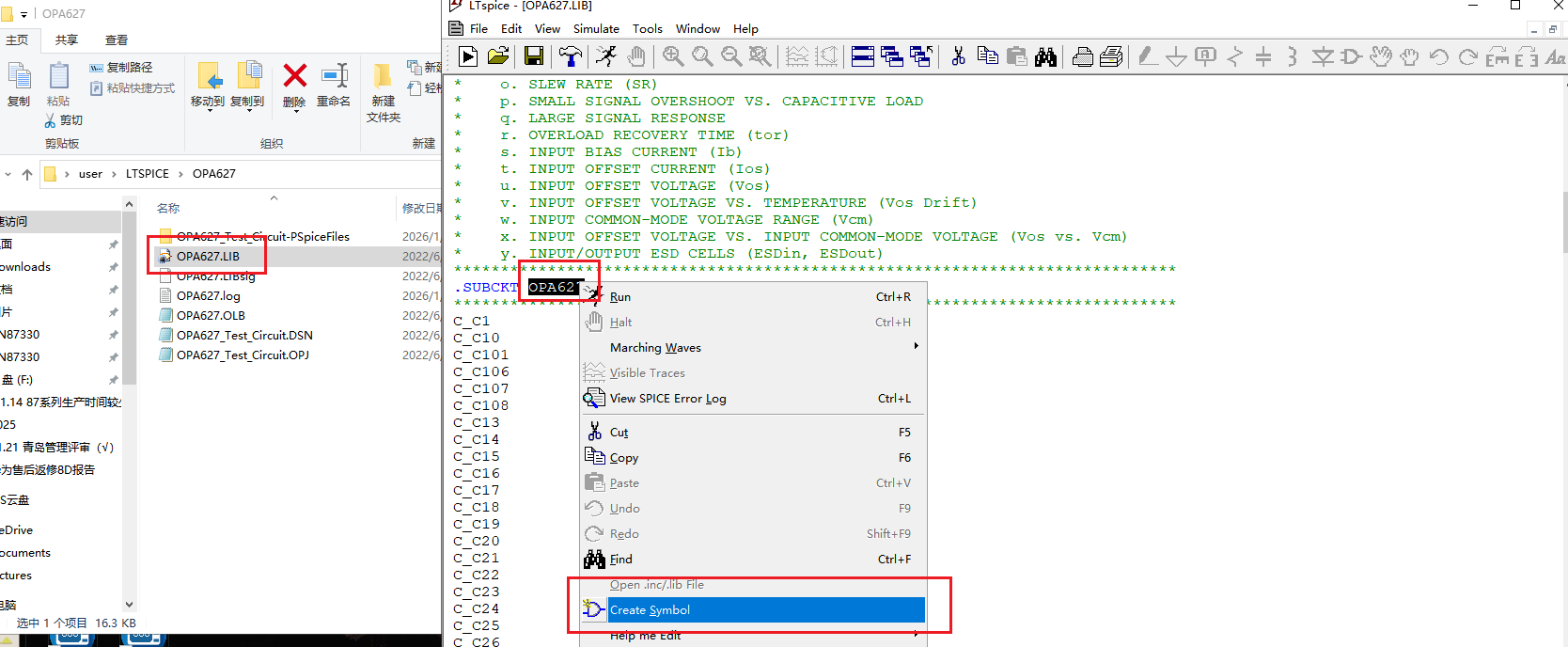The width and height of the screenshot is (1568, 647).
Task: Select the OPA627.LIB file
Action: tap(208, 256)
